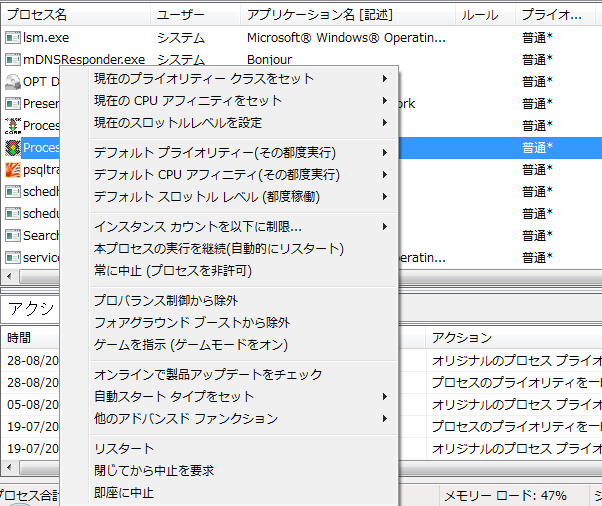Select 即座に中止 menu entry

[x=124, y=492]
